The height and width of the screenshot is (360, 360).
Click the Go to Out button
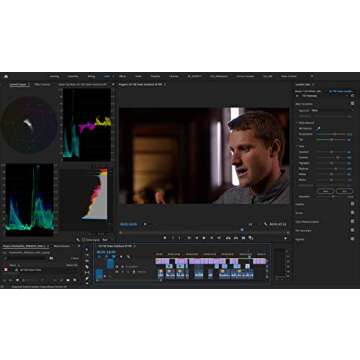point(219,238)
